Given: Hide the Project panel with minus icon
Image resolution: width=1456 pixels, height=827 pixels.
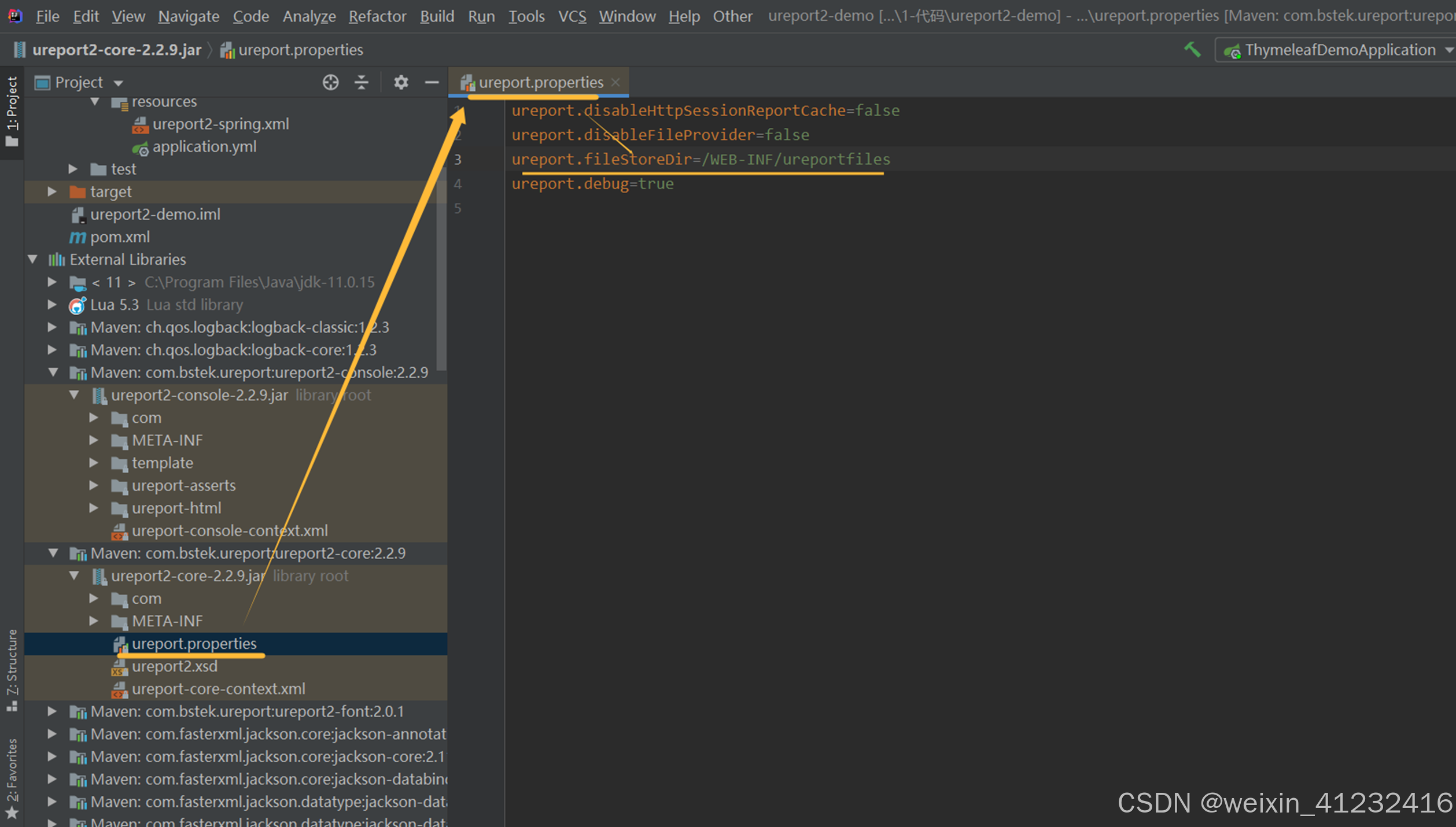Looking at the screenshot, I should (432, 83).
